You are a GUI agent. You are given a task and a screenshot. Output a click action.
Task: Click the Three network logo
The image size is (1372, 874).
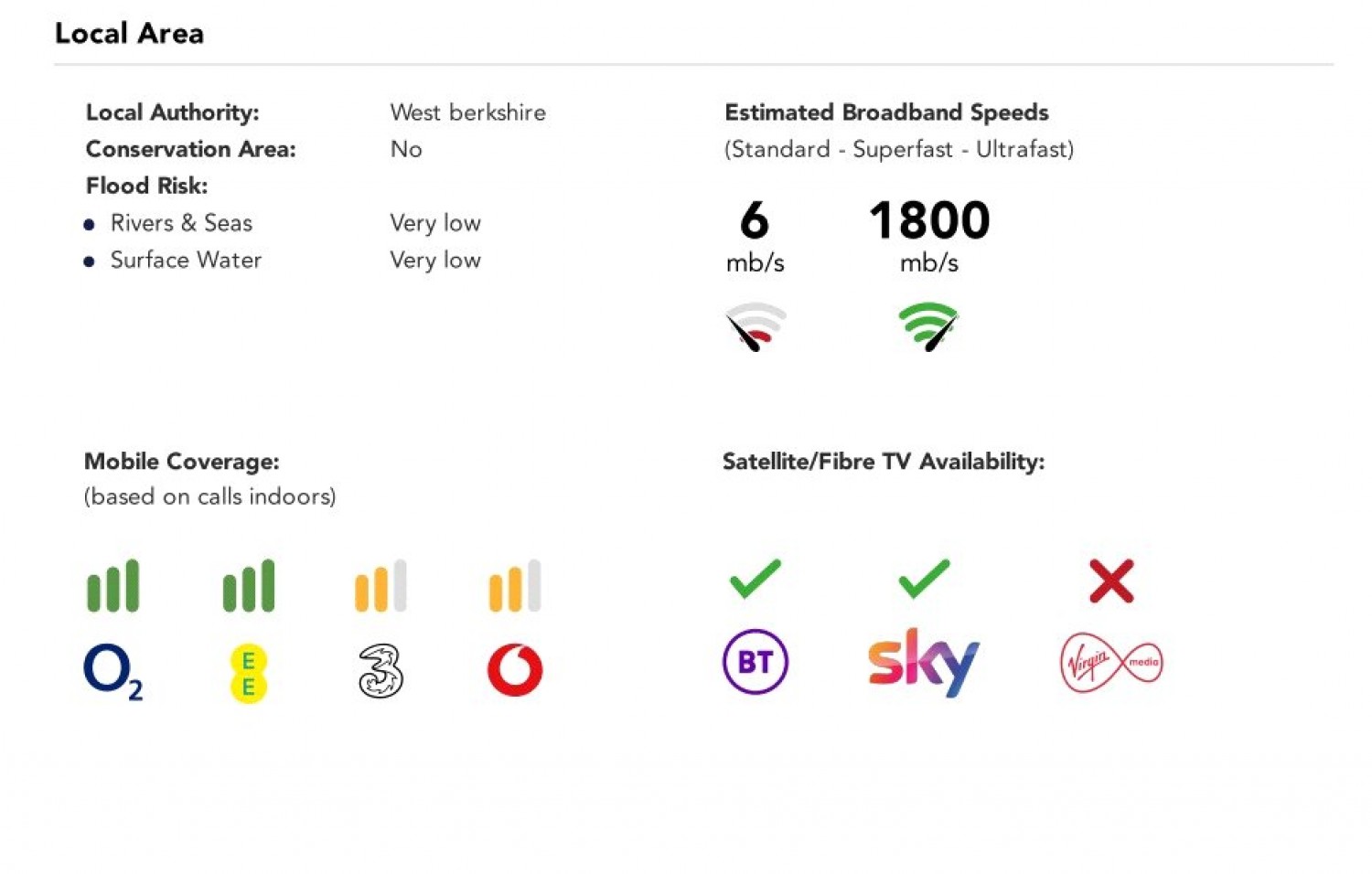click(x=381, y=671)
